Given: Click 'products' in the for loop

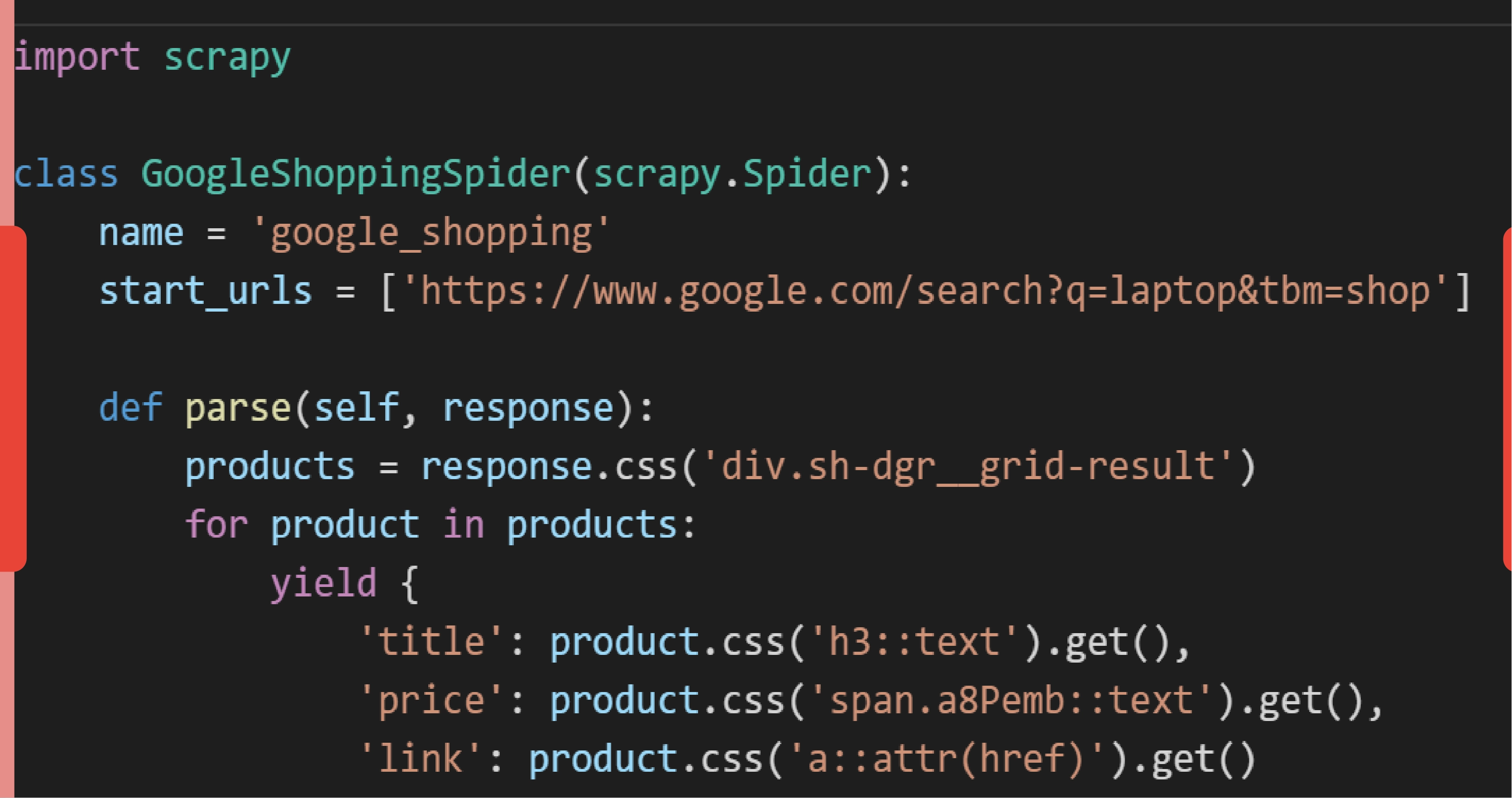Looking at the screenshot, I should [x=592, y=526].
